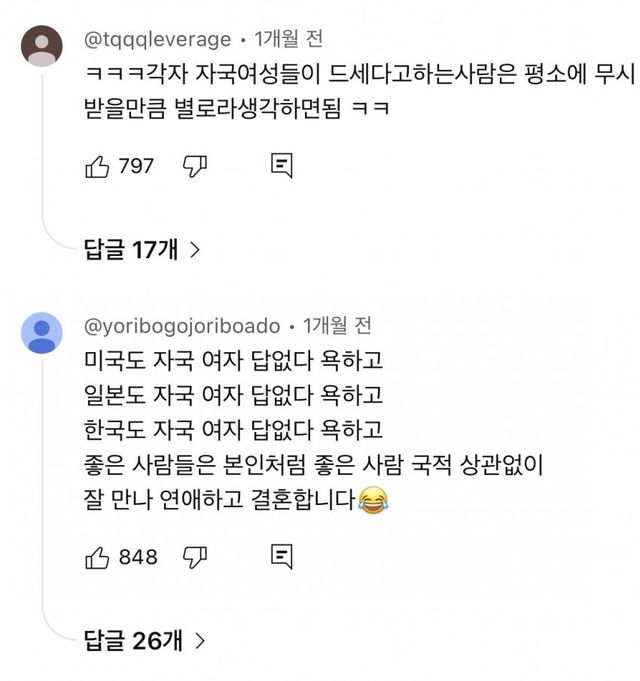Viewport: 640px width, 681px height.
Task: Open the @tqqqleverage username link
Action: point(157,39)
